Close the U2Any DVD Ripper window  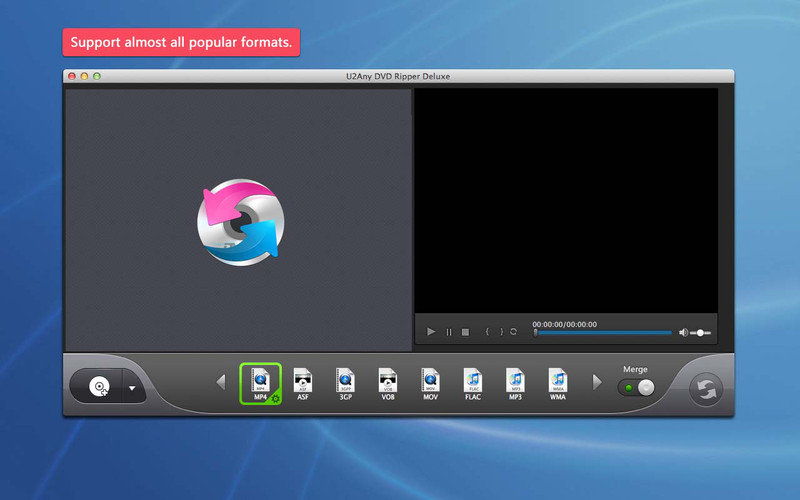point(72,76)
